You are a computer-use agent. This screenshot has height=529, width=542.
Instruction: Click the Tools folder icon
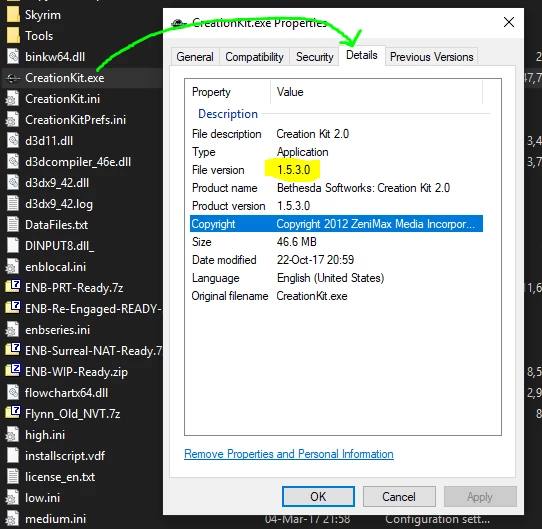click(13, 36)
